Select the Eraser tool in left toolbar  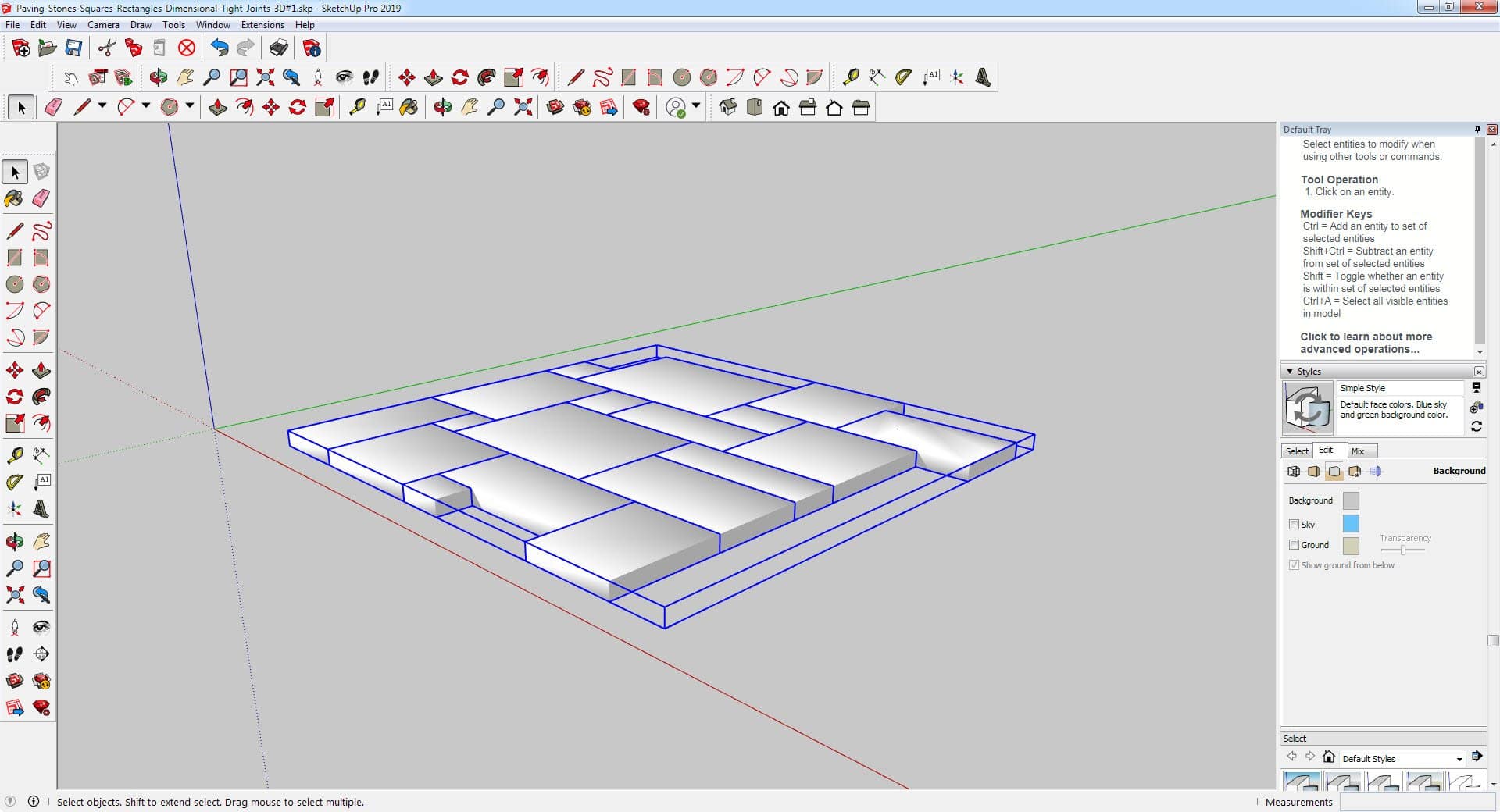41,198
